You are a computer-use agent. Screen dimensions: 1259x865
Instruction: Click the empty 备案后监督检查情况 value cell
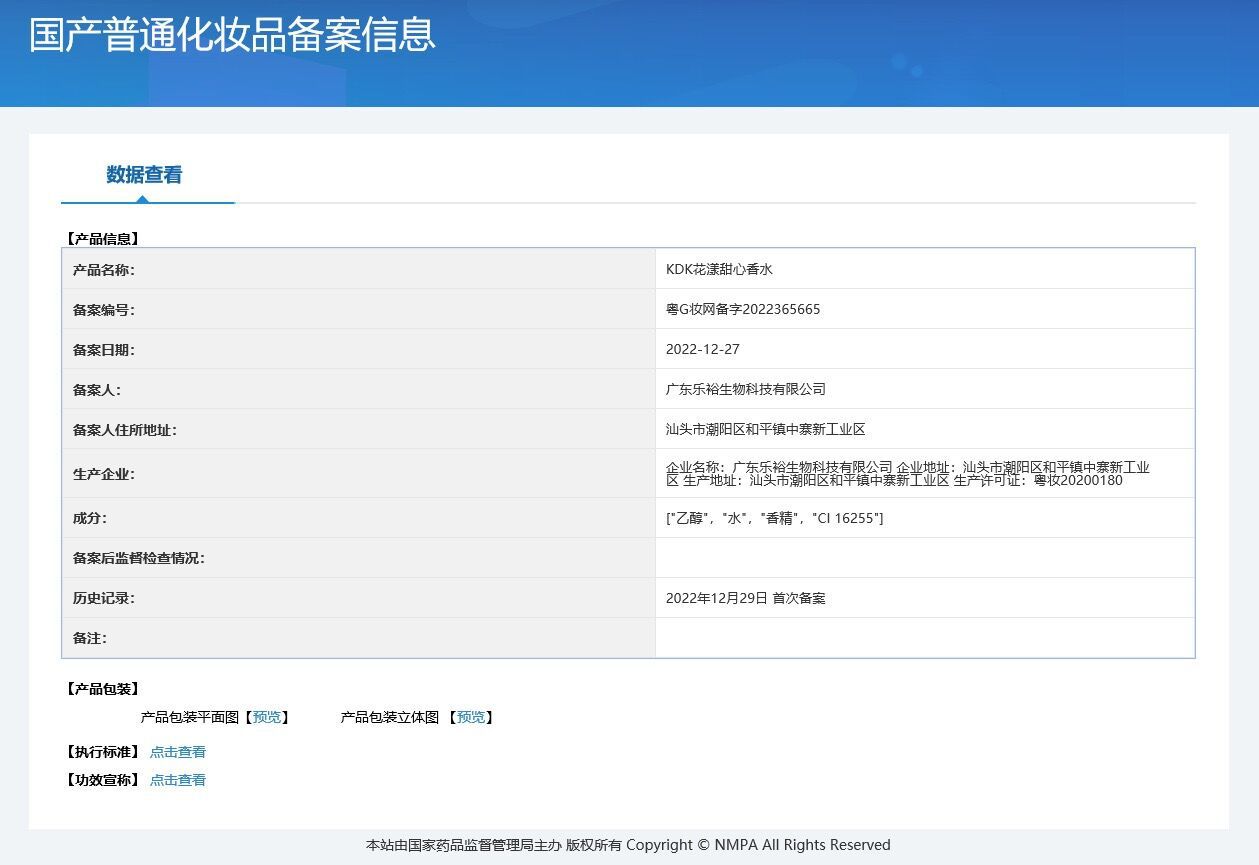tap(925, 558)
